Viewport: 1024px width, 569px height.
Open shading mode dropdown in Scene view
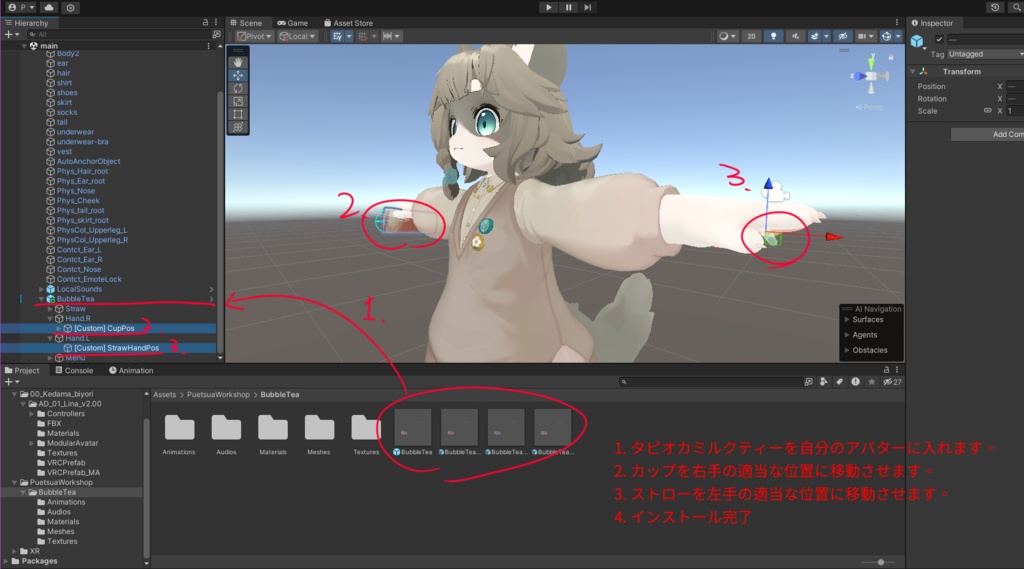coord(726,36)
